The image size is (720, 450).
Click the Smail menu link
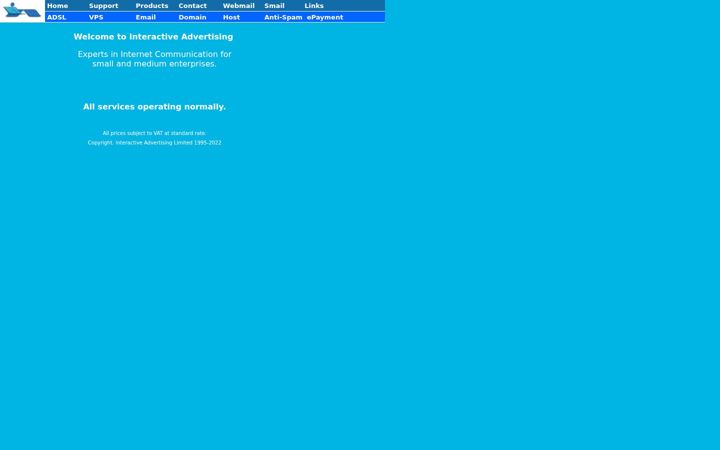click(x=274, y=6)
